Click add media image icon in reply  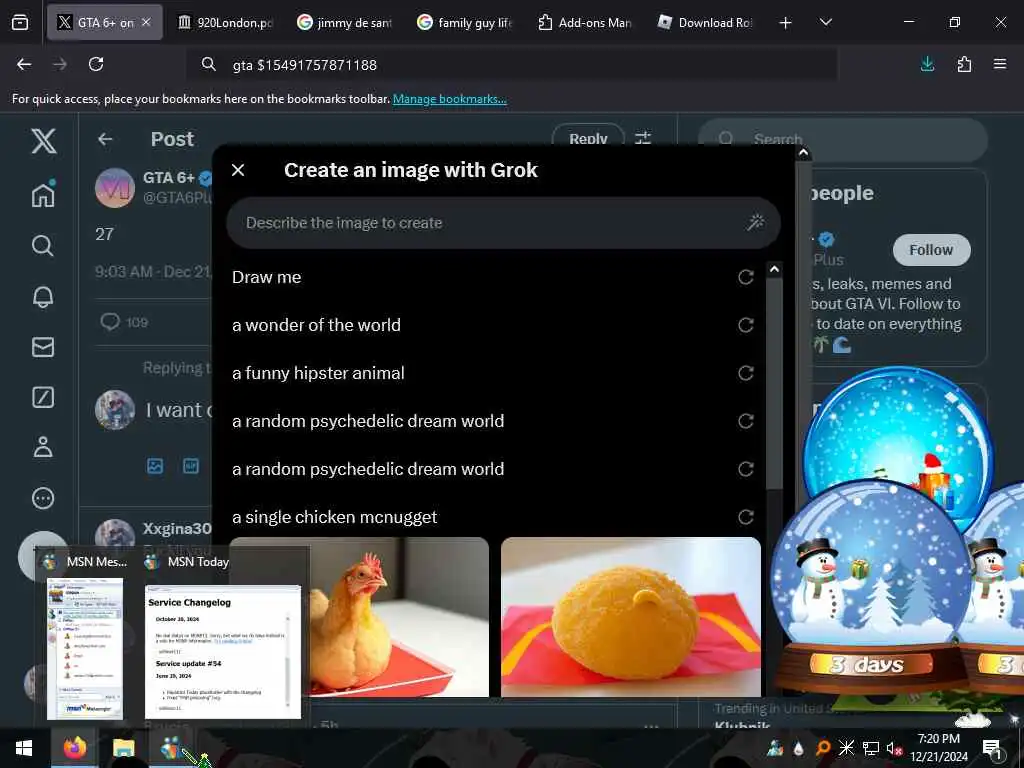[155, 466]
